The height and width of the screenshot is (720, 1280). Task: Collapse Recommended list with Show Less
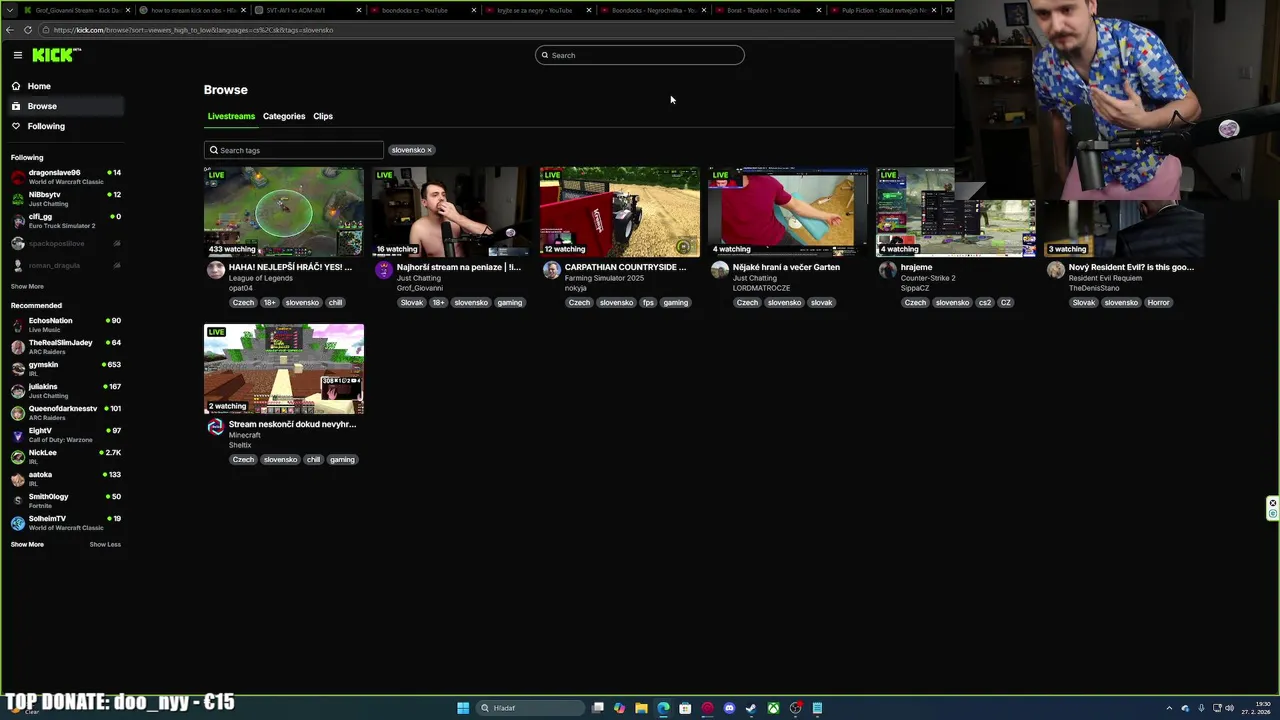105,544
